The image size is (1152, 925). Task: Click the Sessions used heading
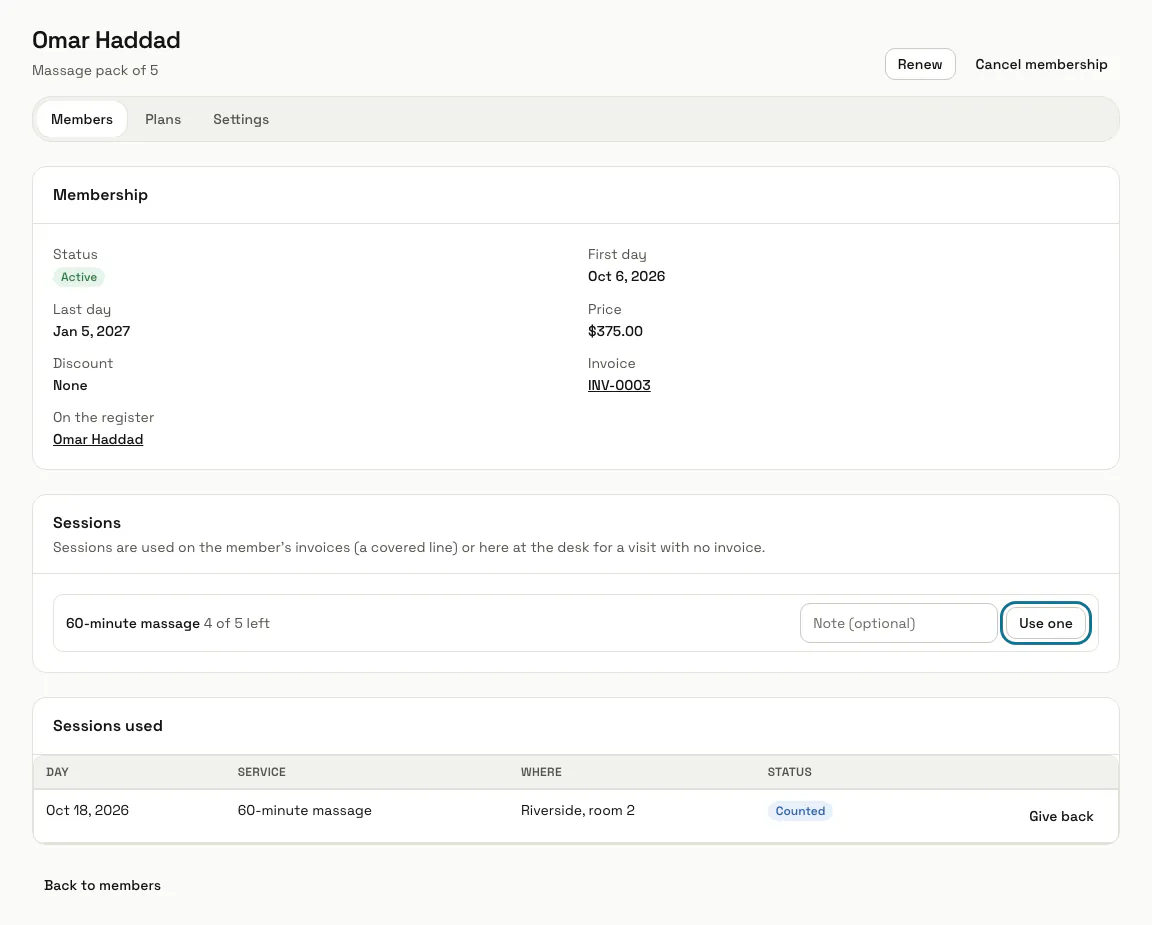tap(108, 726)
